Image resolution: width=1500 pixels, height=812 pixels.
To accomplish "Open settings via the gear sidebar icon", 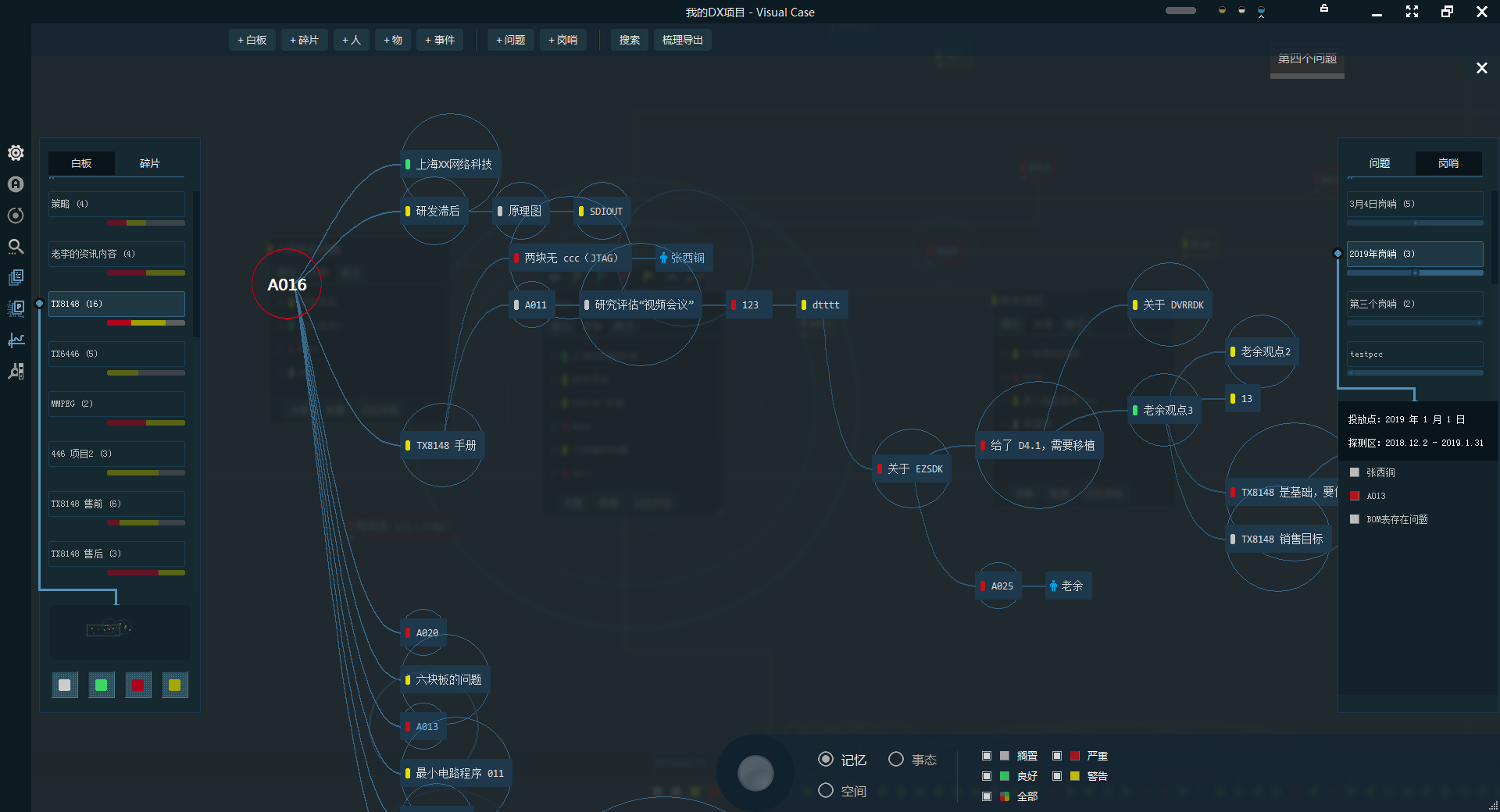I will 16,153.
